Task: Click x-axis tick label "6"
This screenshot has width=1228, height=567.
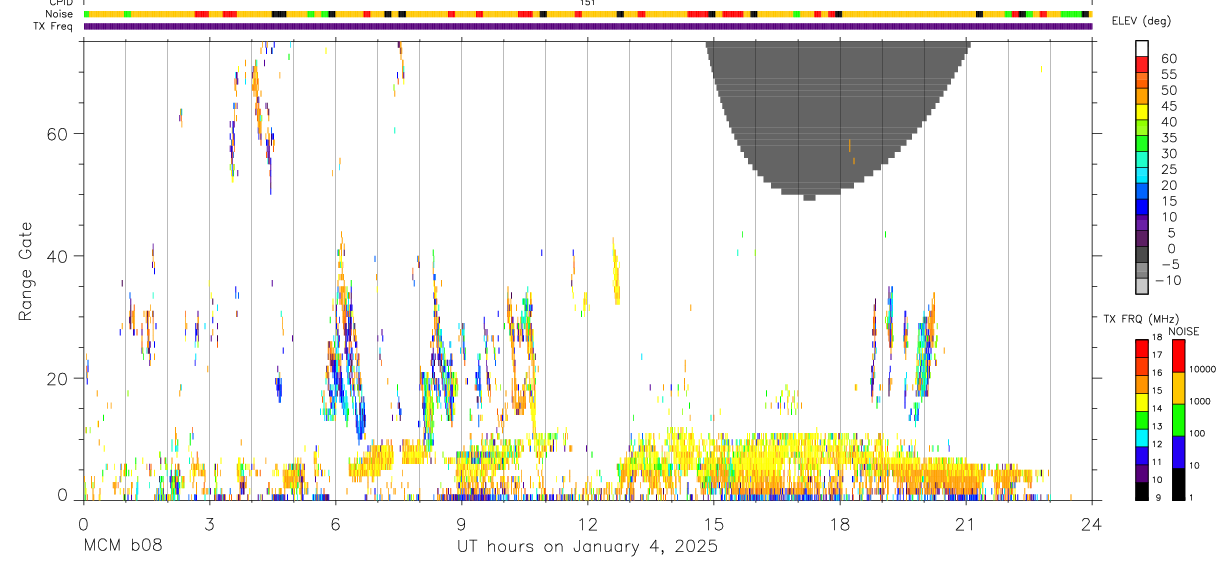Action: 335,524
